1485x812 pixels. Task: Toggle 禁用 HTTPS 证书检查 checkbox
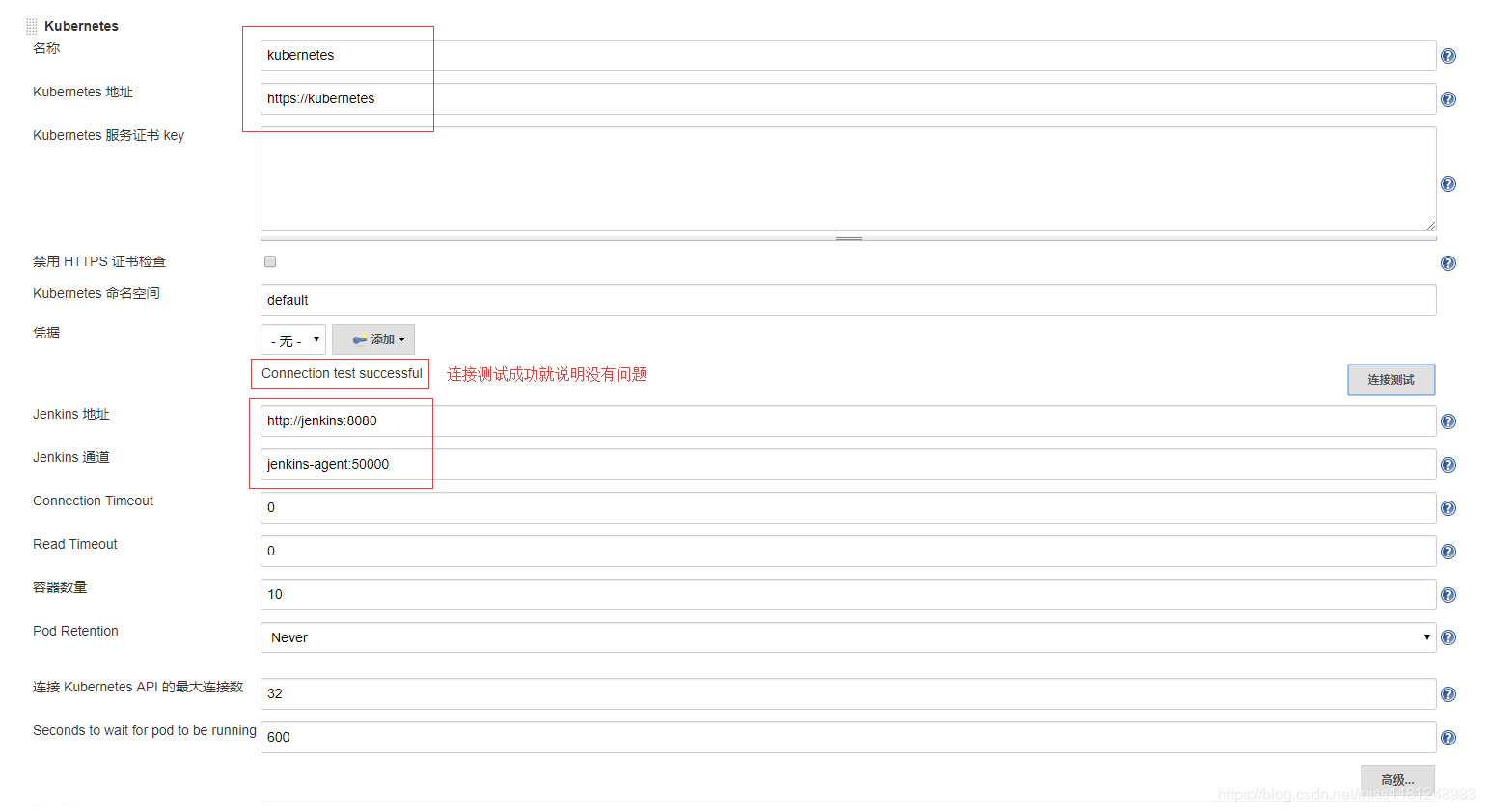click(270, 261)
